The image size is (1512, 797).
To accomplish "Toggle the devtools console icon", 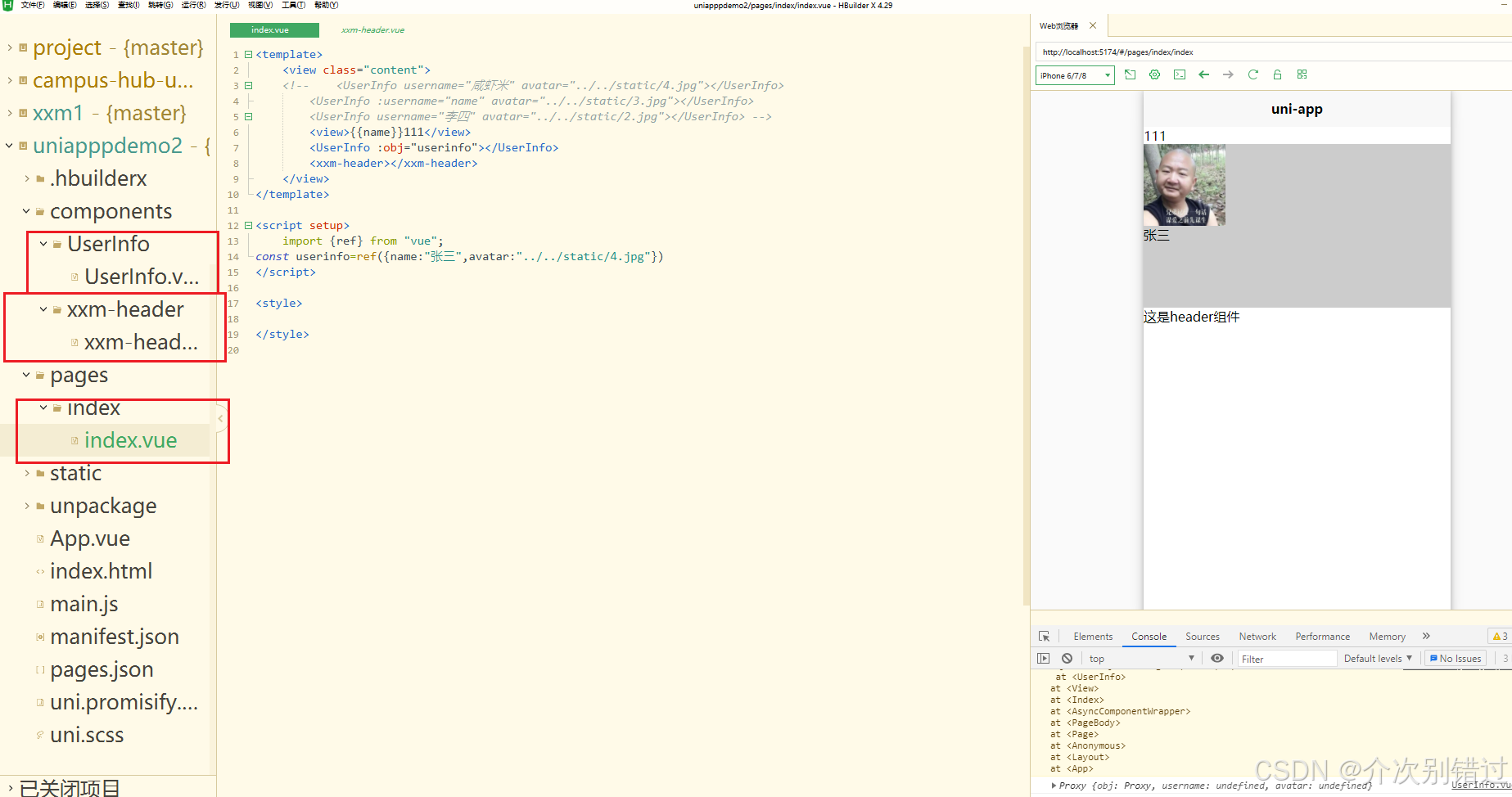I will click(x=1179, y=74).
